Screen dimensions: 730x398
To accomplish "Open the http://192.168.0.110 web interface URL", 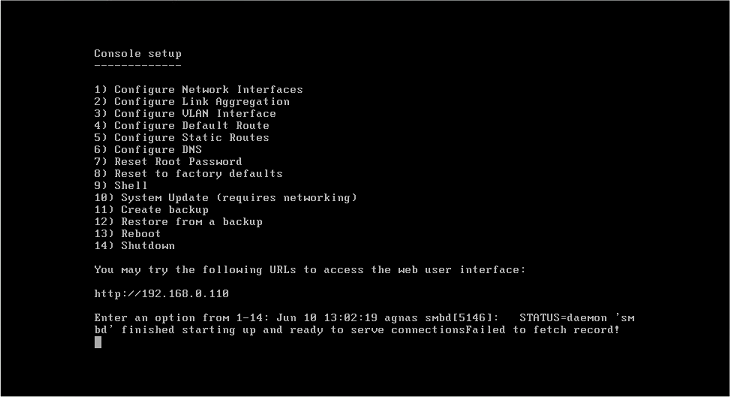I will tap(162, 294).
